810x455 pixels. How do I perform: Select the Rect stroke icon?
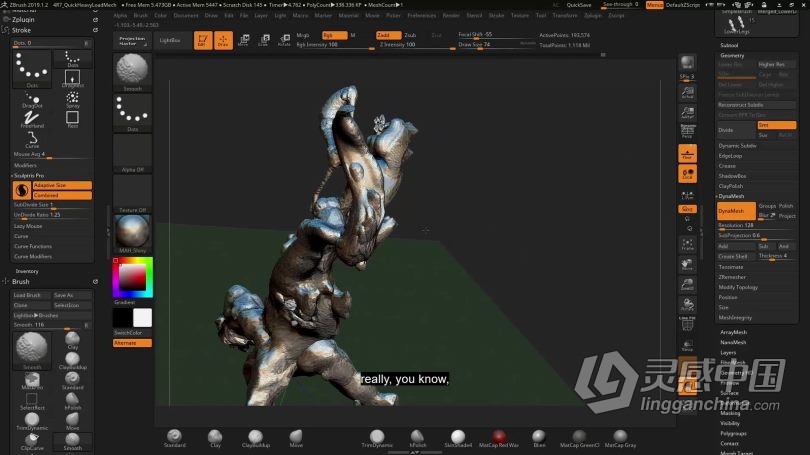[x=72, y=119]
